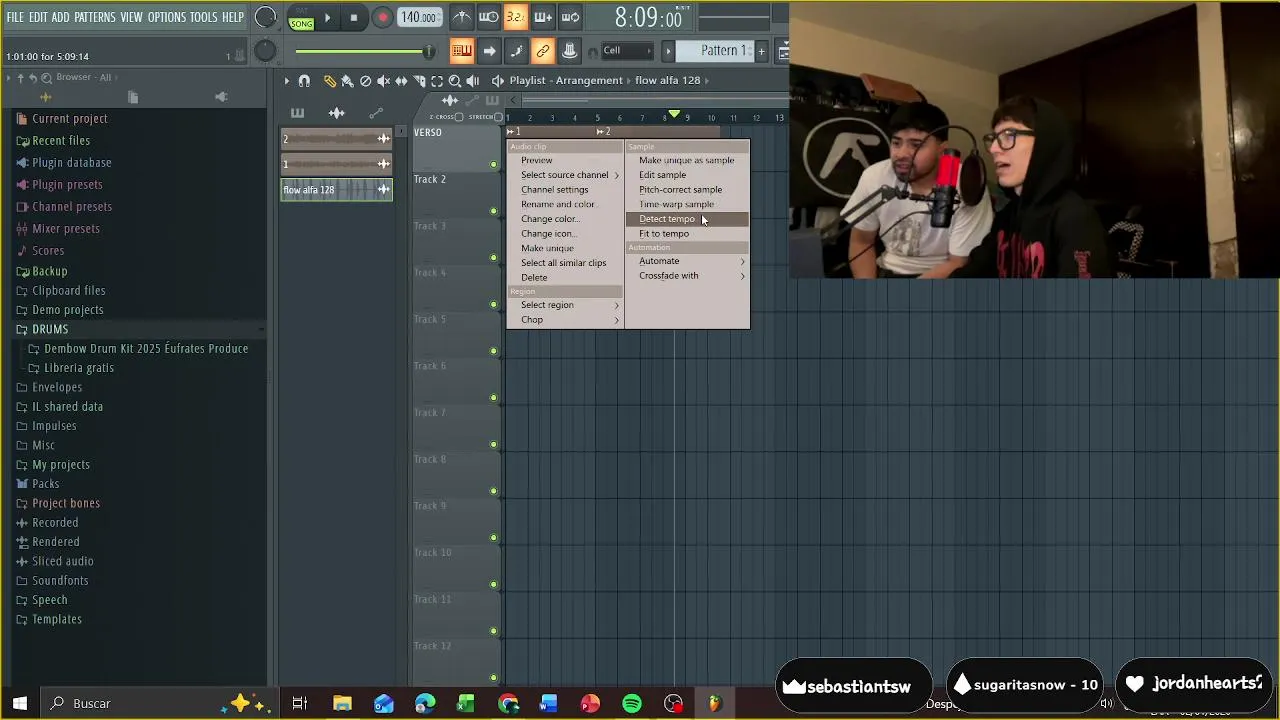Image resolution: width=1280 pixels, height=720 pixels.
Task: Mute Track 2 with its green light
Action: 493,211
